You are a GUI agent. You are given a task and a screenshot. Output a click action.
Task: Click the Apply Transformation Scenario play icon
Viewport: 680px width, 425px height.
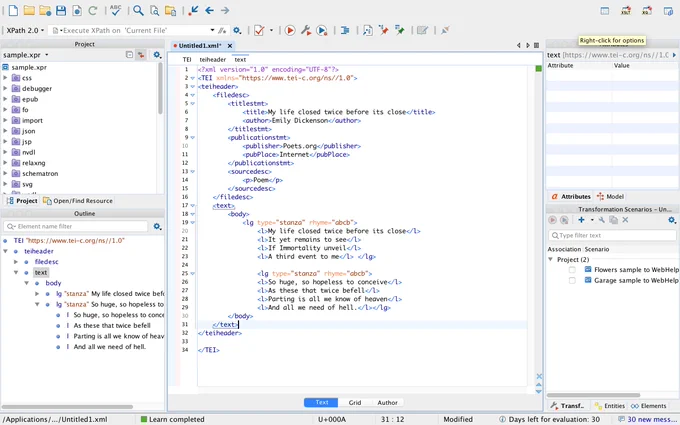tap(290, 30)
